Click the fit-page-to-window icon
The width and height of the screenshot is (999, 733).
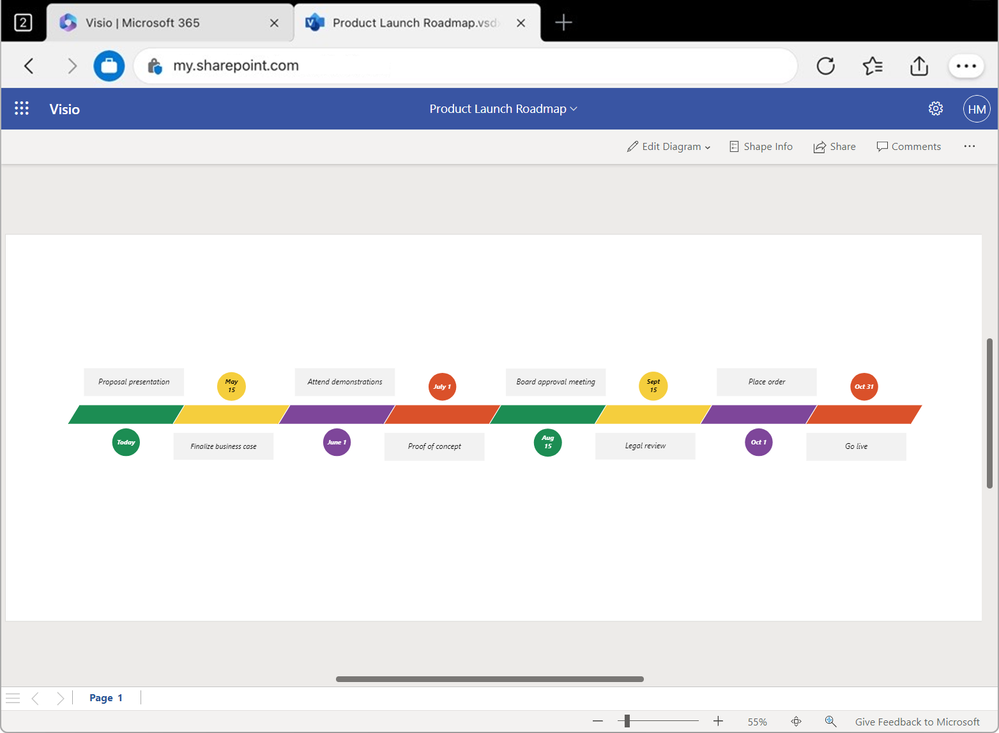[x=796, y=720]
